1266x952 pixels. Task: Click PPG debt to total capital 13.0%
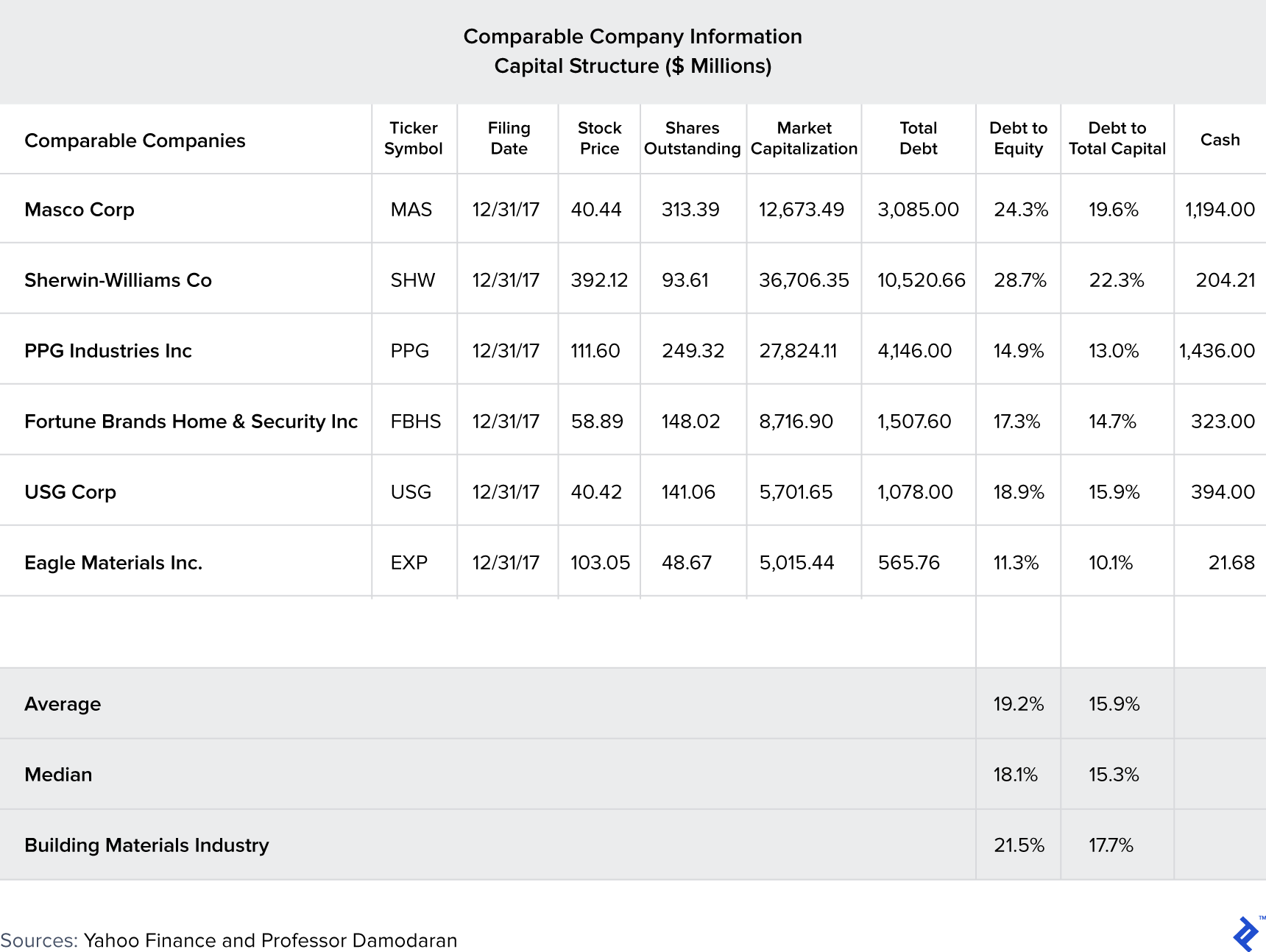click(1113, 351)
